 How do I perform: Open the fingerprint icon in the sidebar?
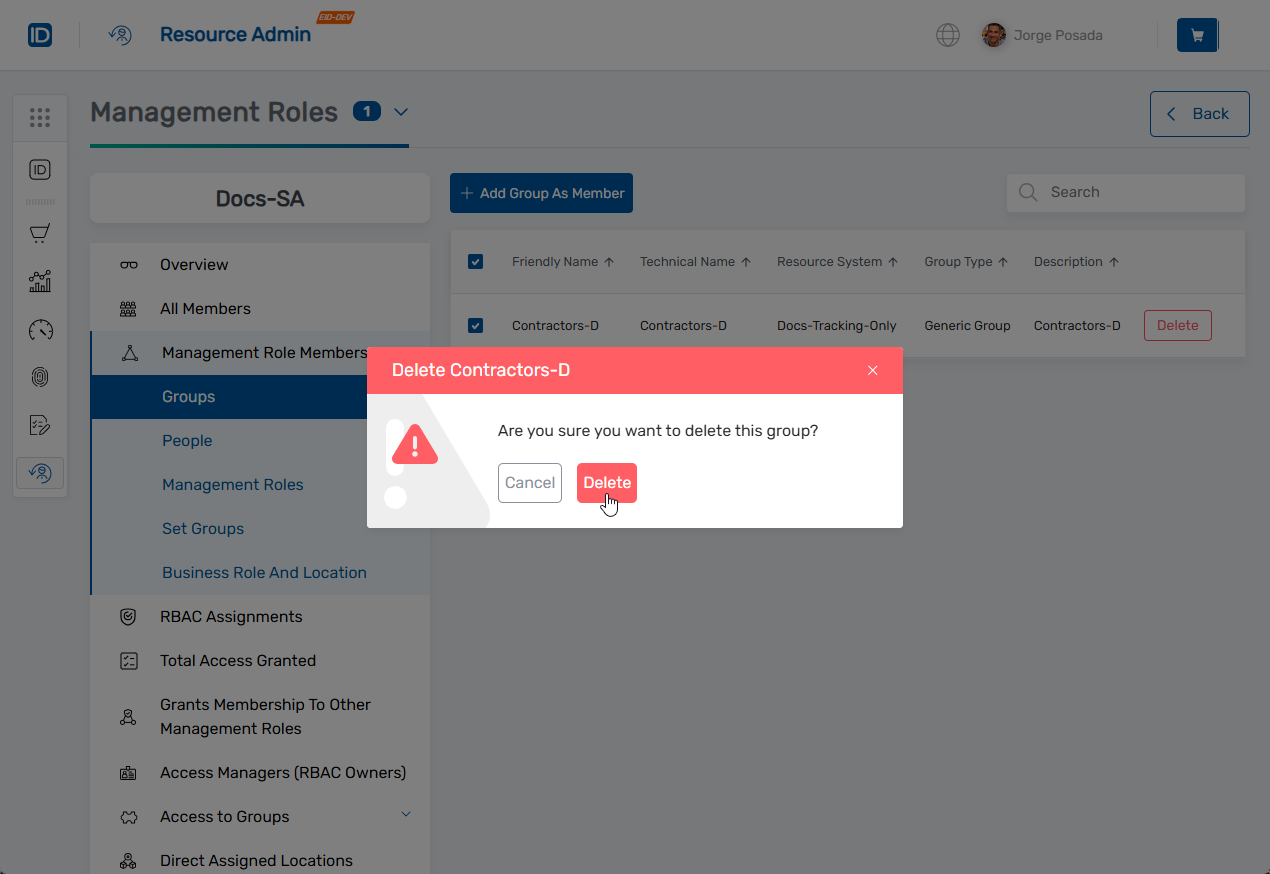click(x=39, y=377)
